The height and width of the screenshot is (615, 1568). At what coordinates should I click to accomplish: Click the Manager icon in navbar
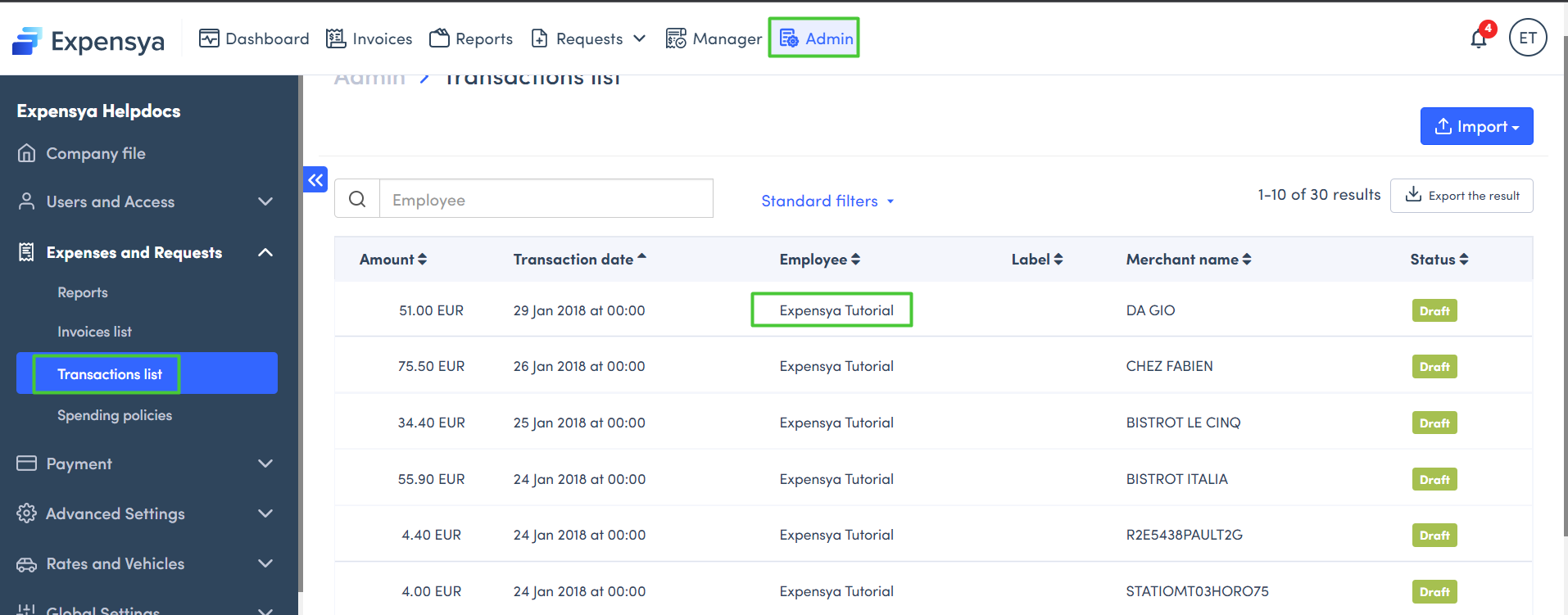point(676,38)
